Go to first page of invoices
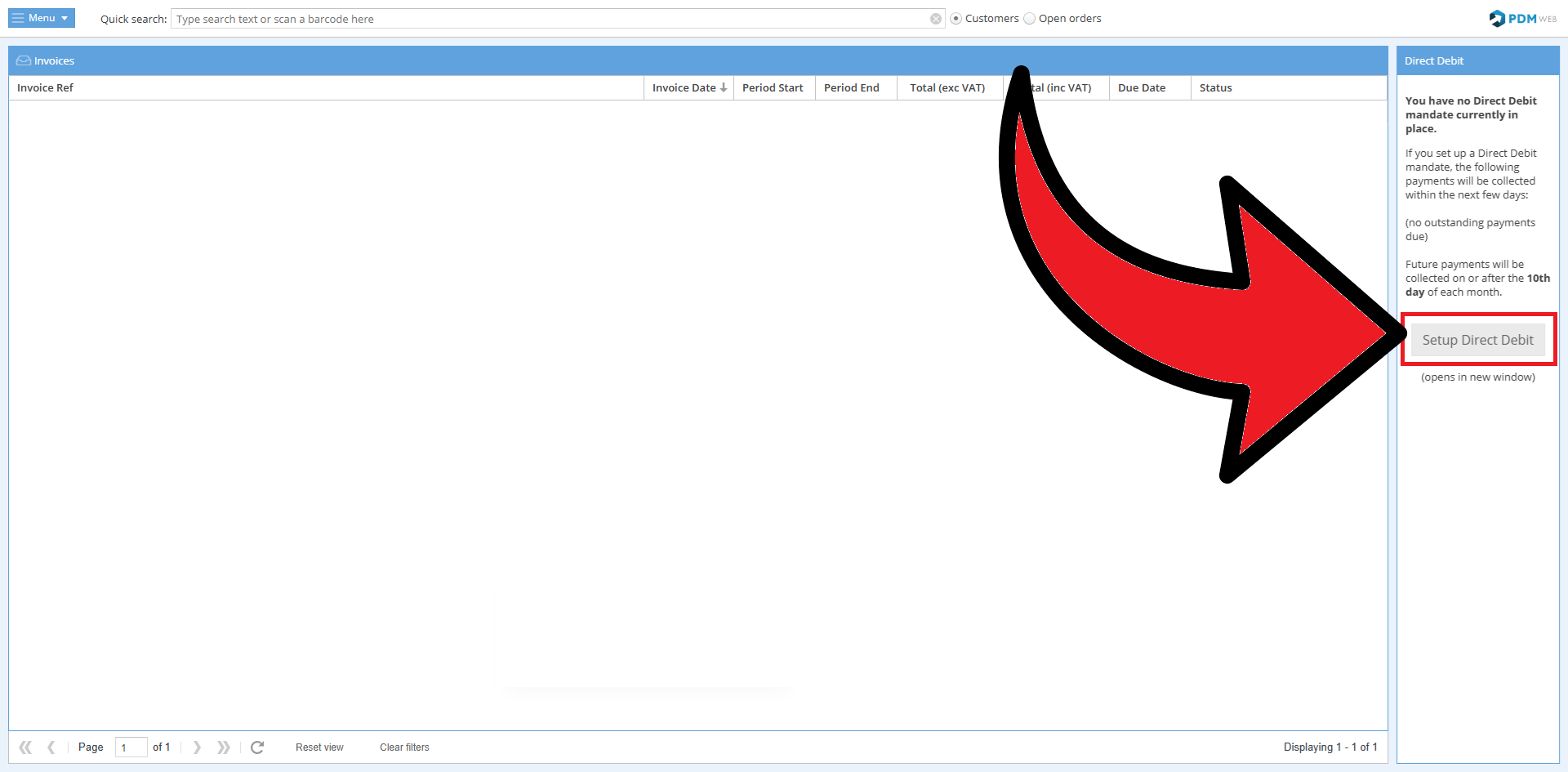Viewport: 1568px width, 772px height. coord(25,747)
